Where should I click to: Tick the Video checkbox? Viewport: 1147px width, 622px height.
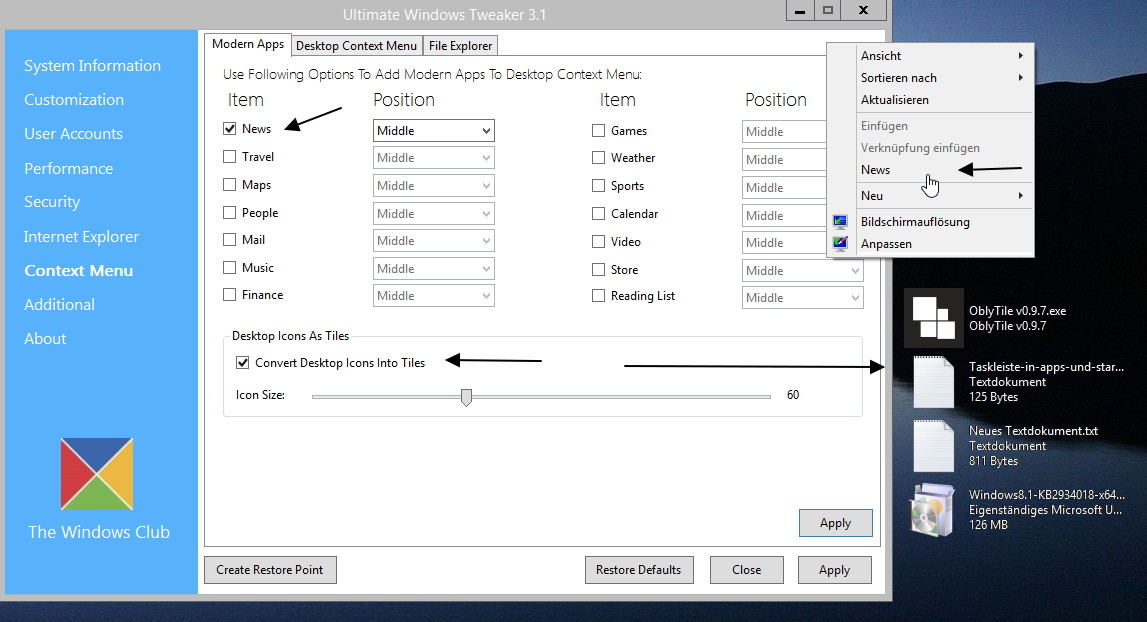(x=598, y=241)
